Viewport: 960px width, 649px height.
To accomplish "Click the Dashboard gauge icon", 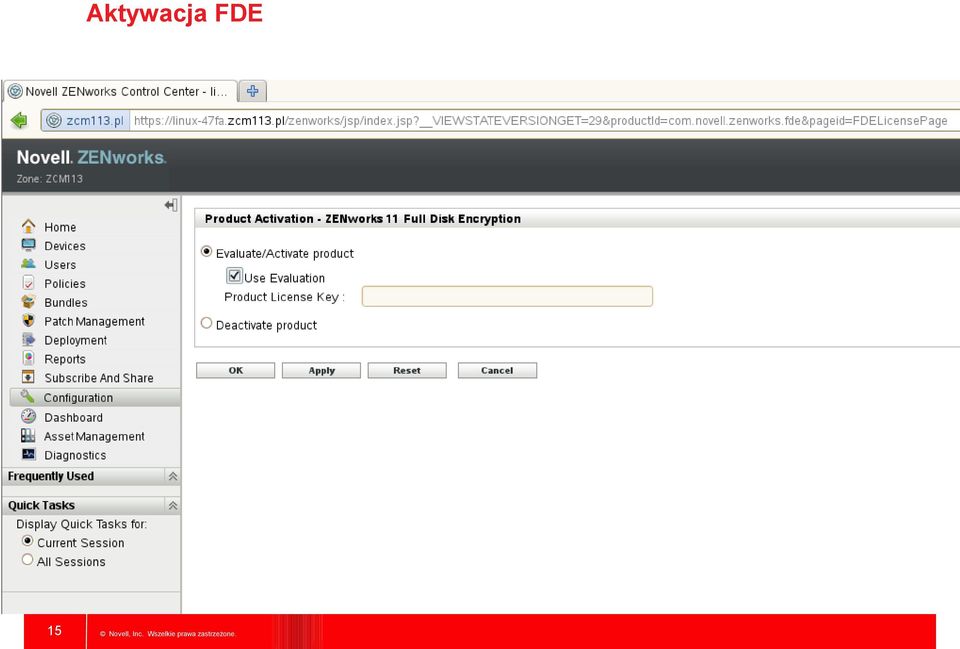I will pos(29,416).
